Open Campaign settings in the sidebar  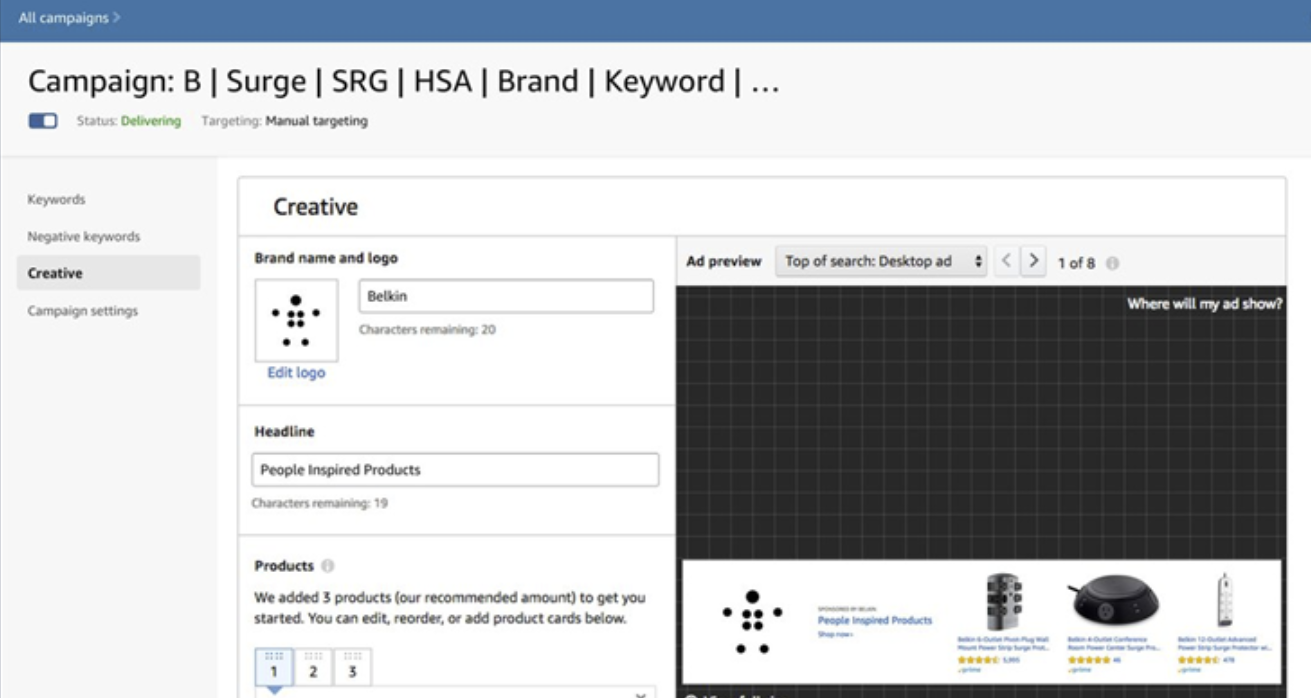tap(83, 311)
